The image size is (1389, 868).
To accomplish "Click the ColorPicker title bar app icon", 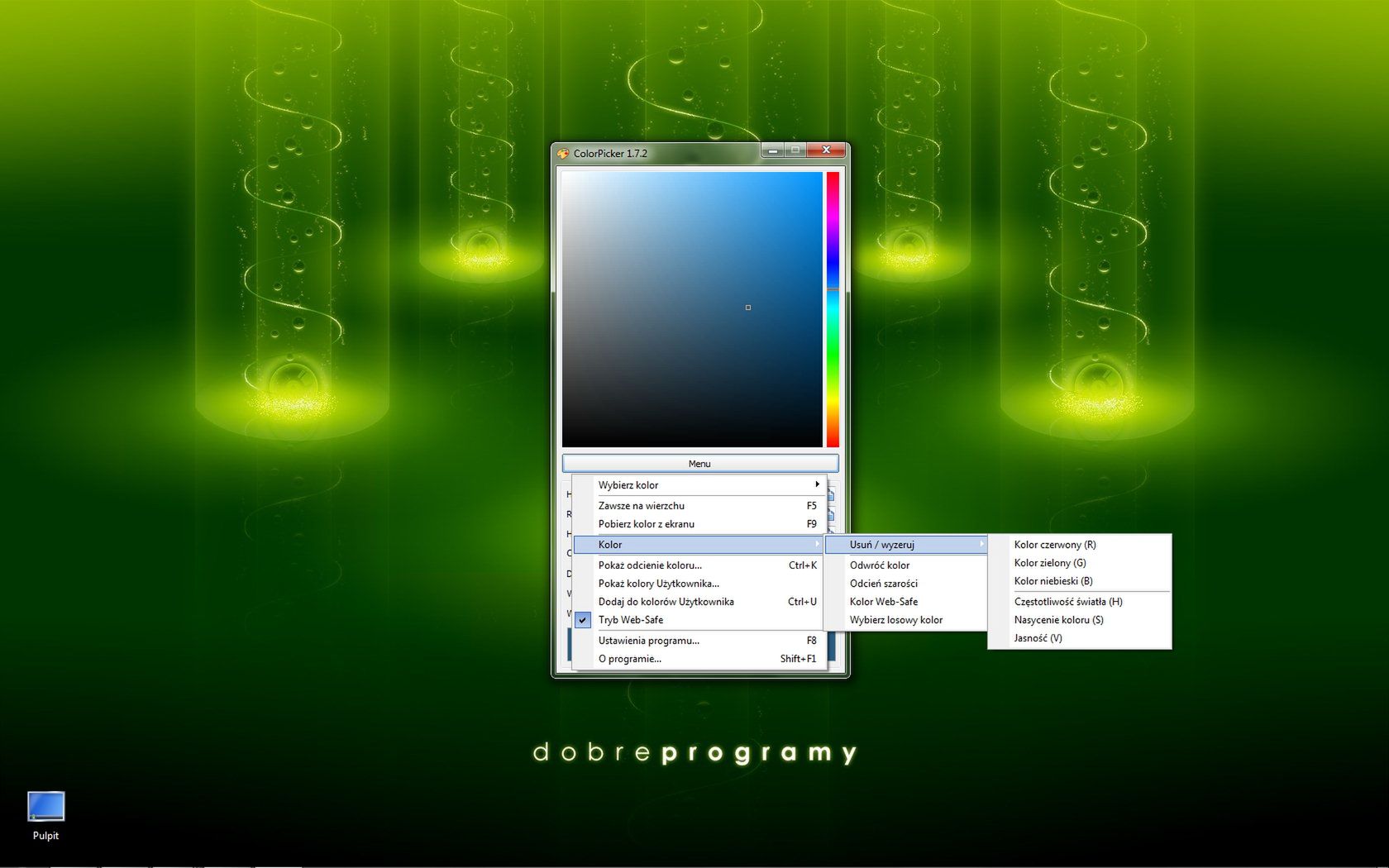I will coord(563,153).
